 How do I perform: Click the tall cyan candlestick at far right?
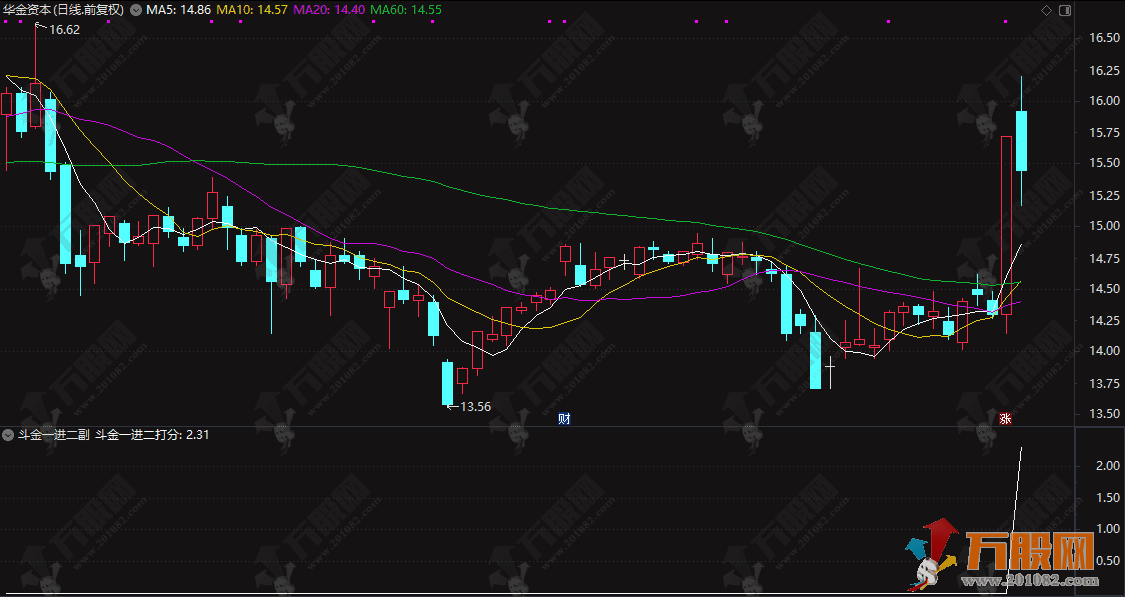coord(1021,141)
